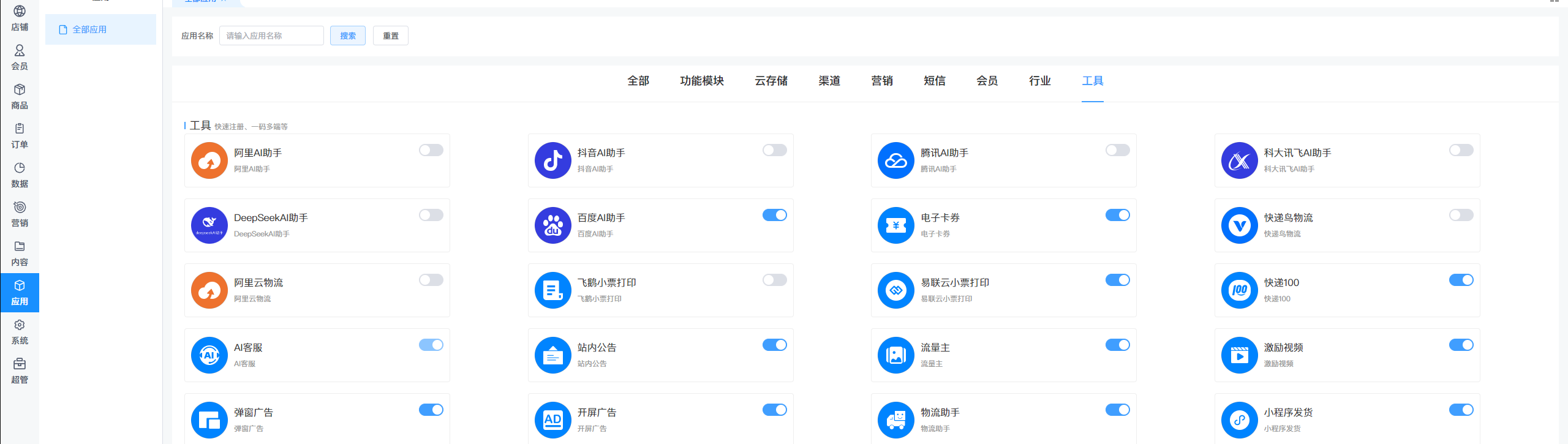
Task: Click the 快递100 icon
Action: [x=1240, y=290]
